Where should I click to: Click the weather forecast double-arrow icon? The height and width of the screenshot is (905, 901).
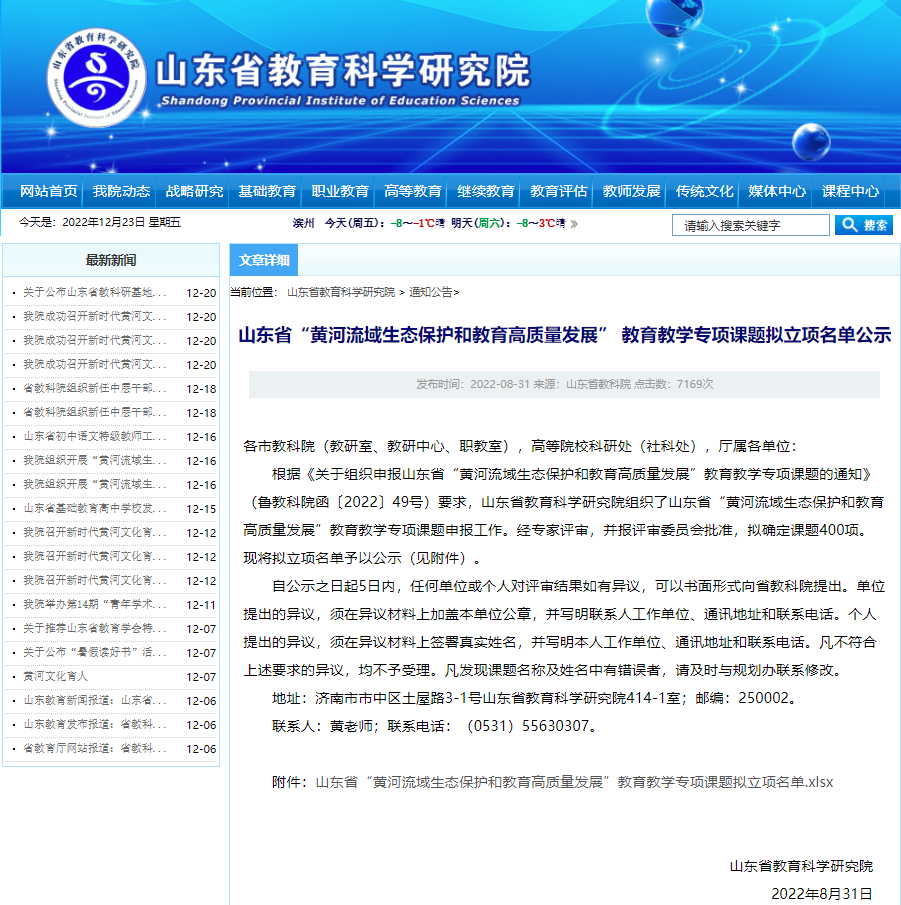click(574, 224)
